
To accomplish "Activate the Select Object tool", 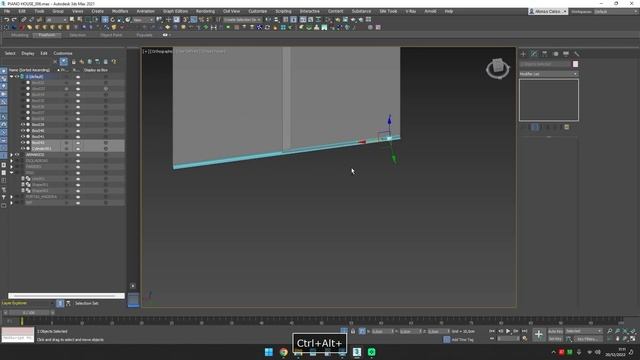I will pyautogui.click(x=72, y=20).
